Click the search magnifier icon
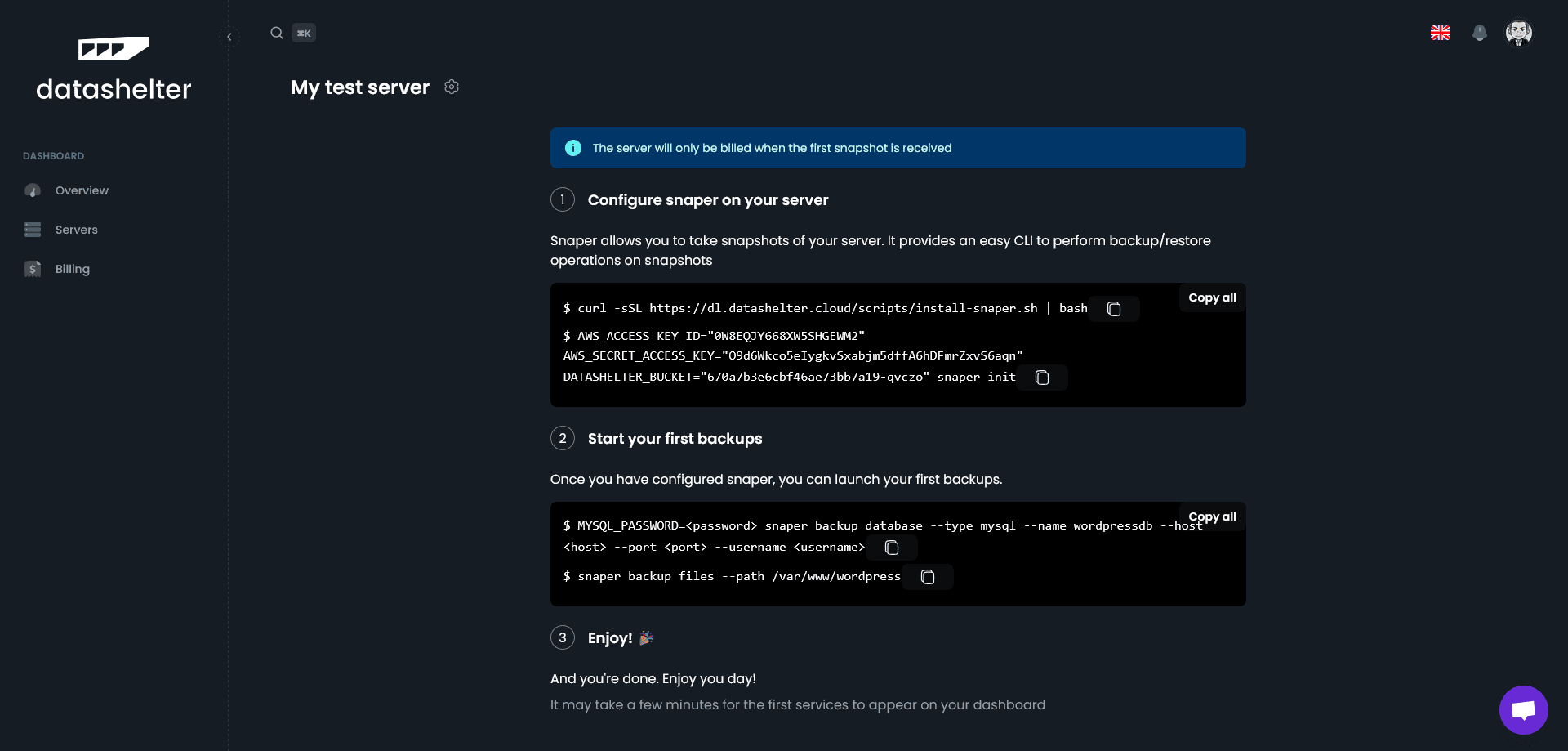The height and width of the screenshot is (751, 1568). [277, 33]
